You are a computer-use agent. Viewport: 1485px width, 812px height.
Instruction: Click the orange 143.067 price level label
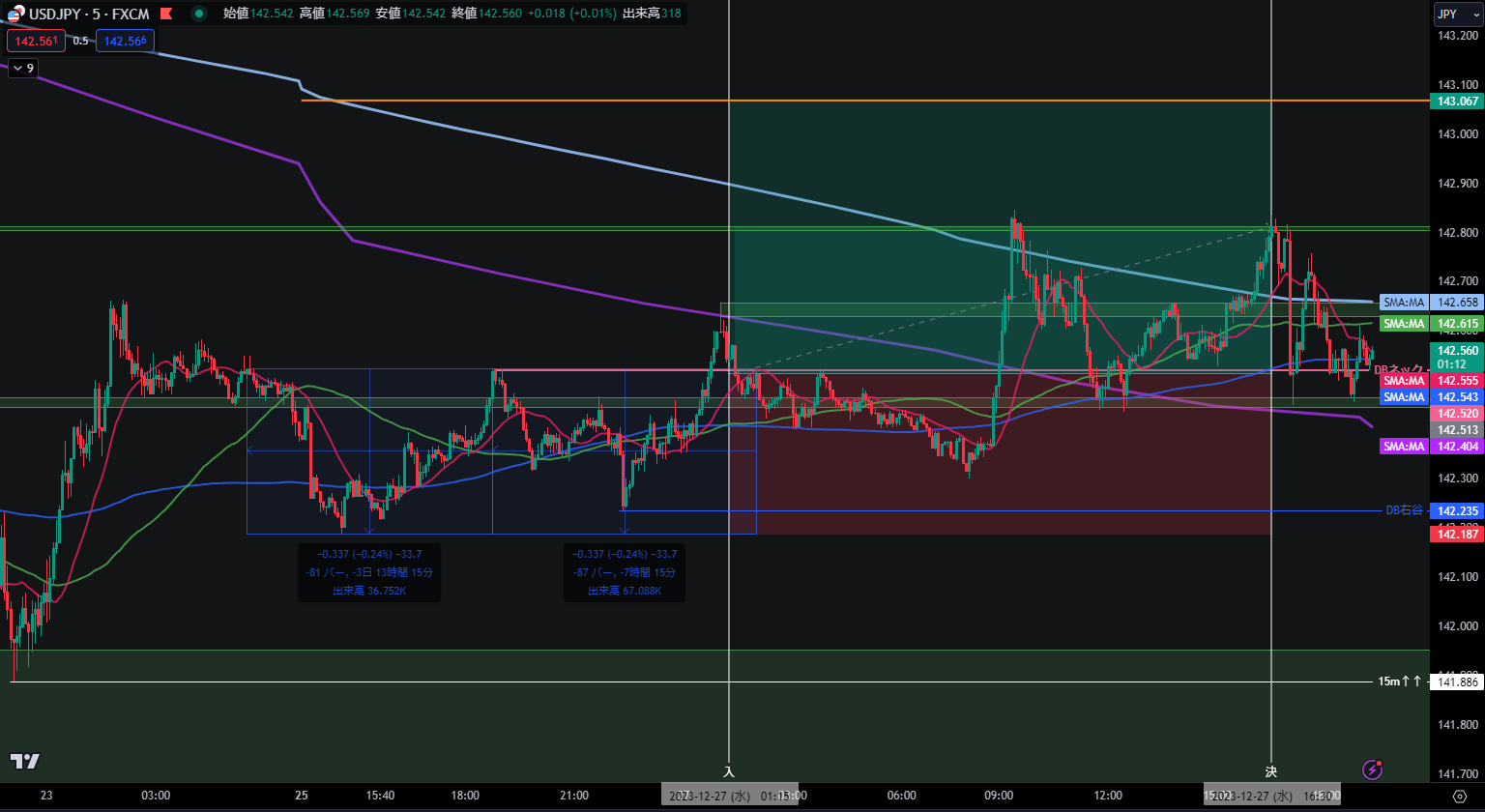1456,101
